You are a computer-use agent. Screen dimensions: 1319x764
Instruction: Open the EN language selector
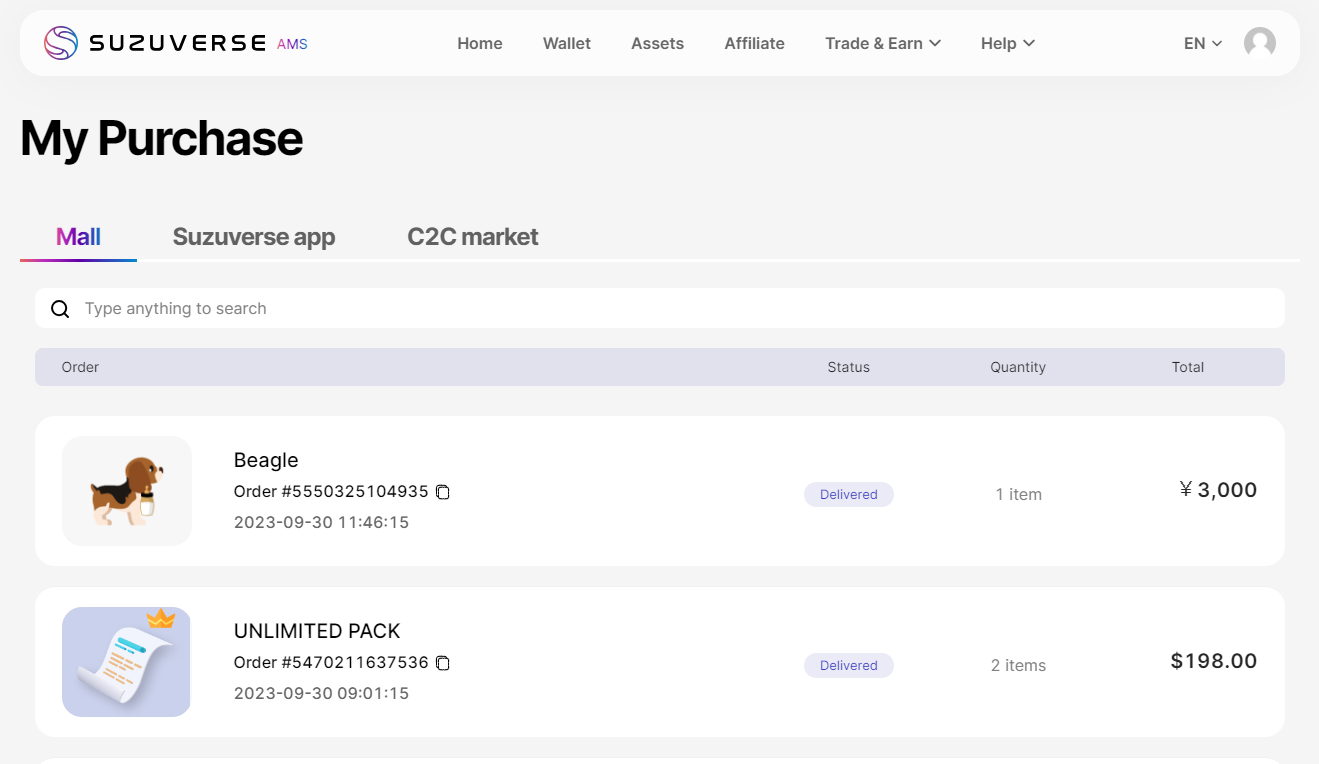(x=1202, y=43)
